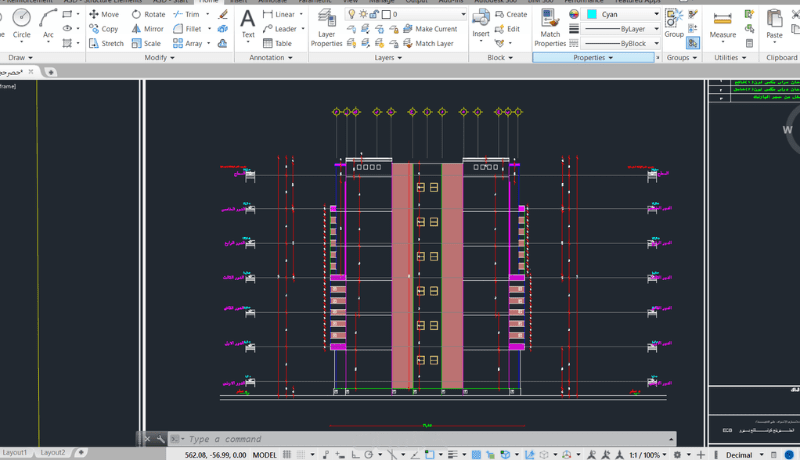
Task: Toggle layer on/off lightbulb icon
Action: [351, 14]
